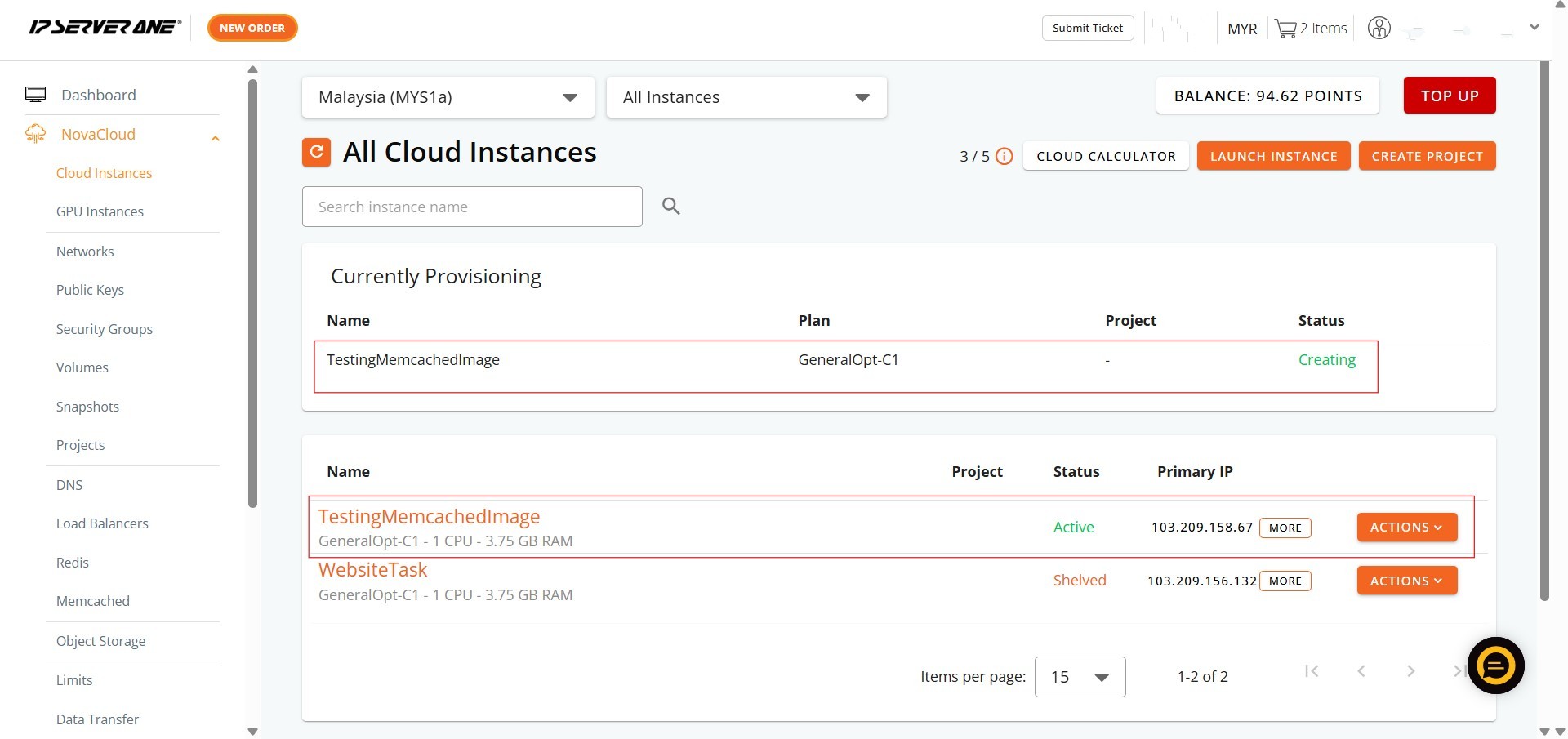Navigate to Load Balancers page
Viewport: 1568px width, 739px height.
pyautogui.click(x=102, y=523)
